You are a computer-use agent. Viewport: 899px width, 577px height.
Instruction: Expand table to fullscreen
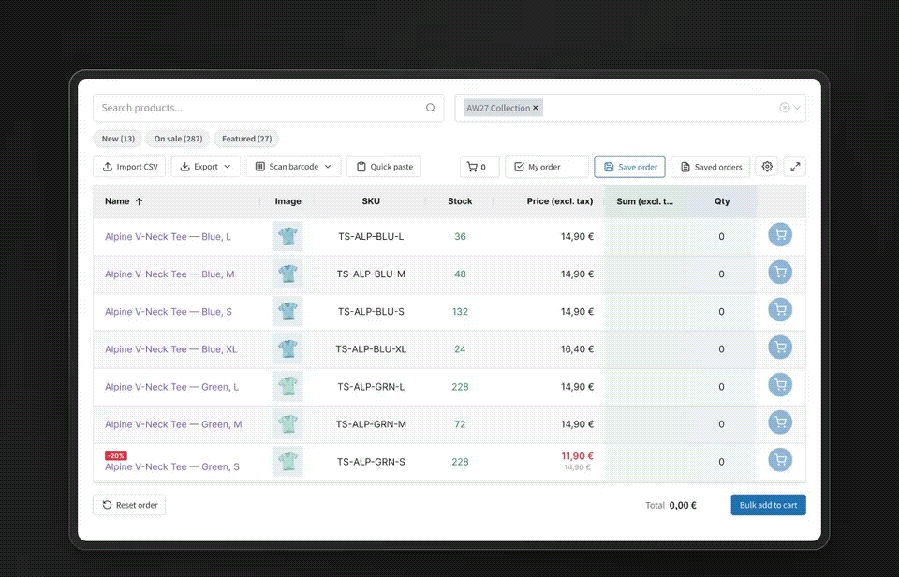tap(795, 167)
